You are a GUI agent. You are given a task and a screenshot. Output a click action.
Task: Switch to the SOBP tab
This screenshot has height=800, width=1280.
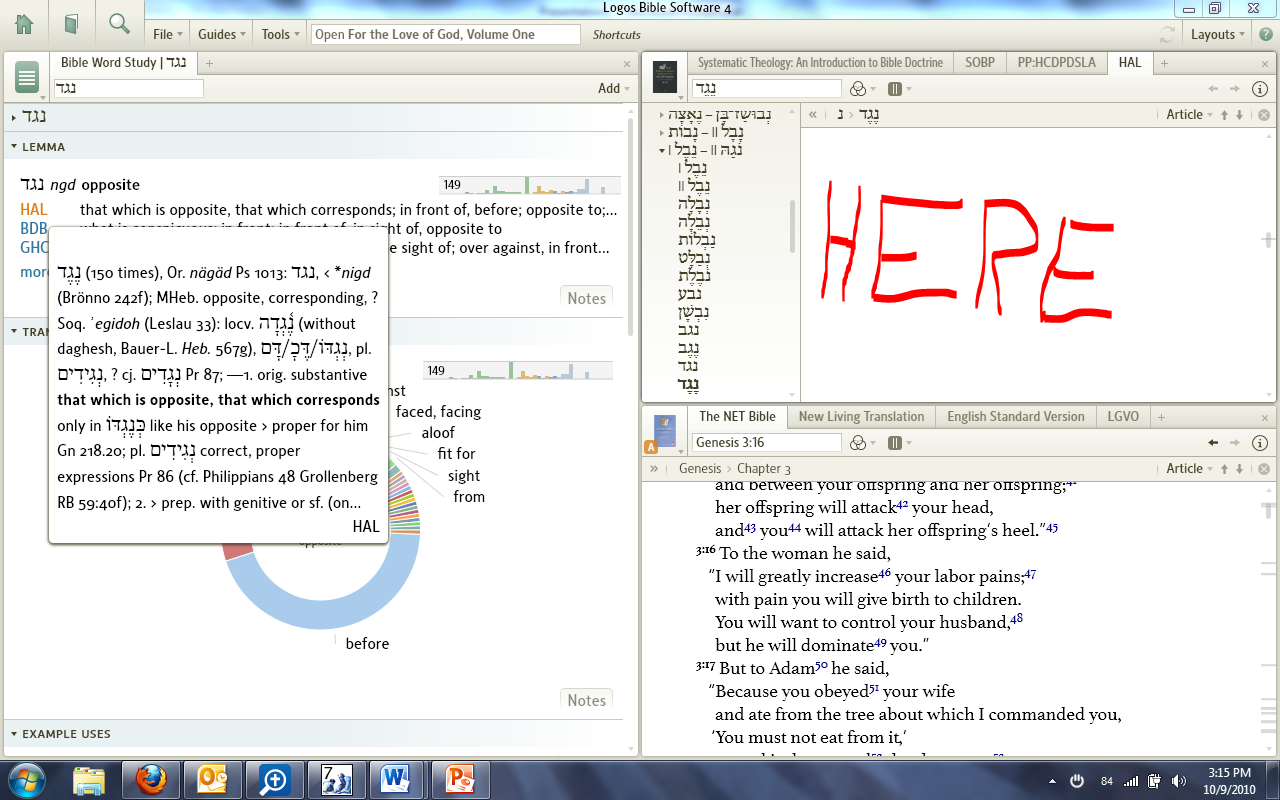[980, 63]
